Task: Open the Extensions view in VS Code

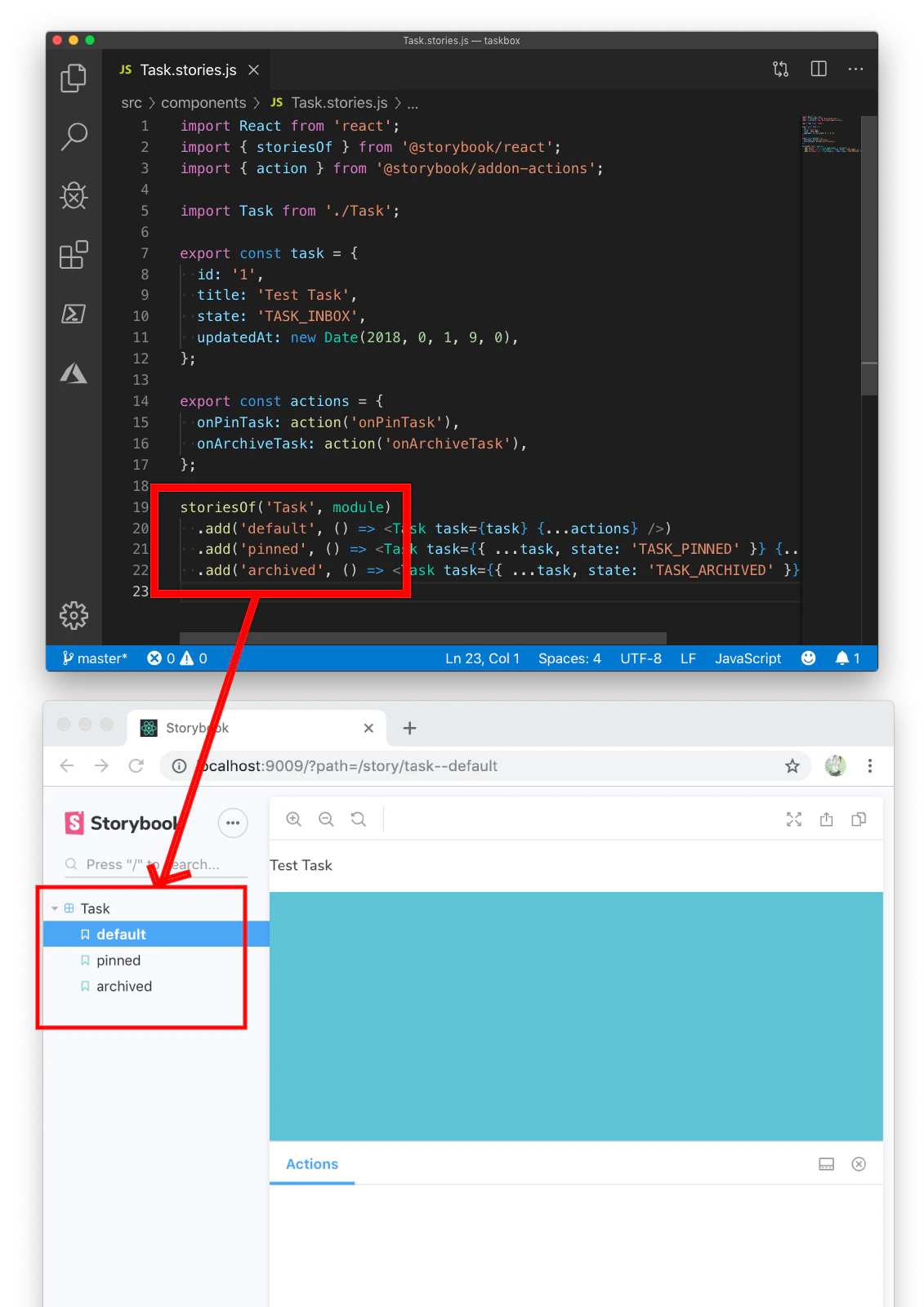Action: coord(74,255)
